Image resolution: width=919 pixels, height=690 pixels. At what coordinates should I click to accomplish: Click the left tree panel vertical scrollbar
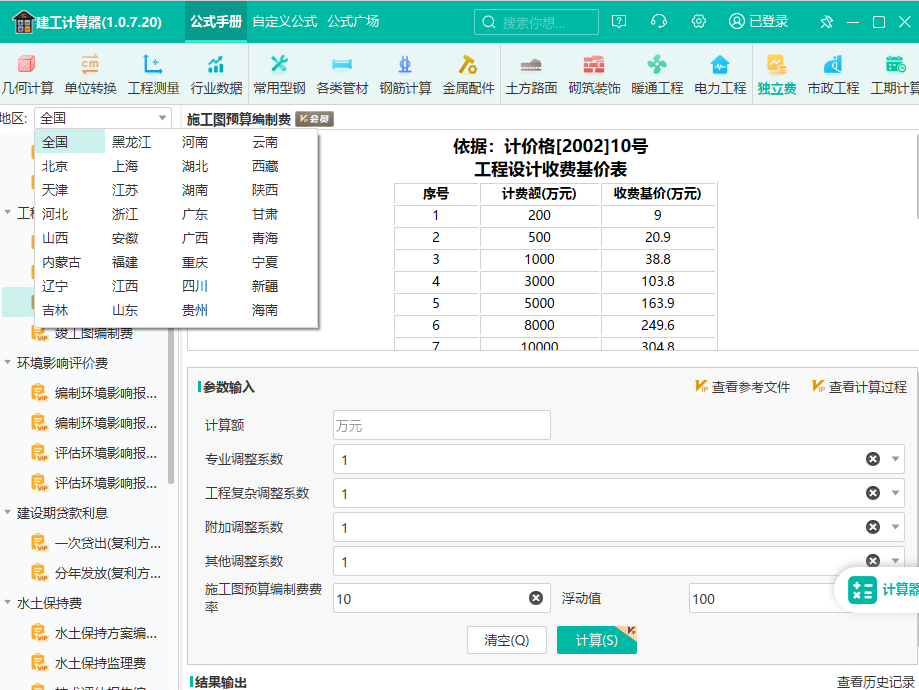pos(171,405)
